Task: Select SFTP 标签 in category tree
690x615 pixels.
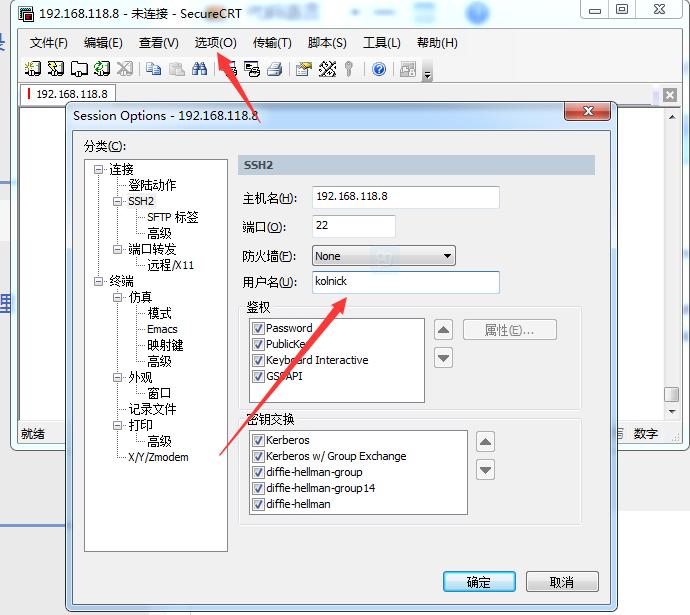Action: (173, 217)
